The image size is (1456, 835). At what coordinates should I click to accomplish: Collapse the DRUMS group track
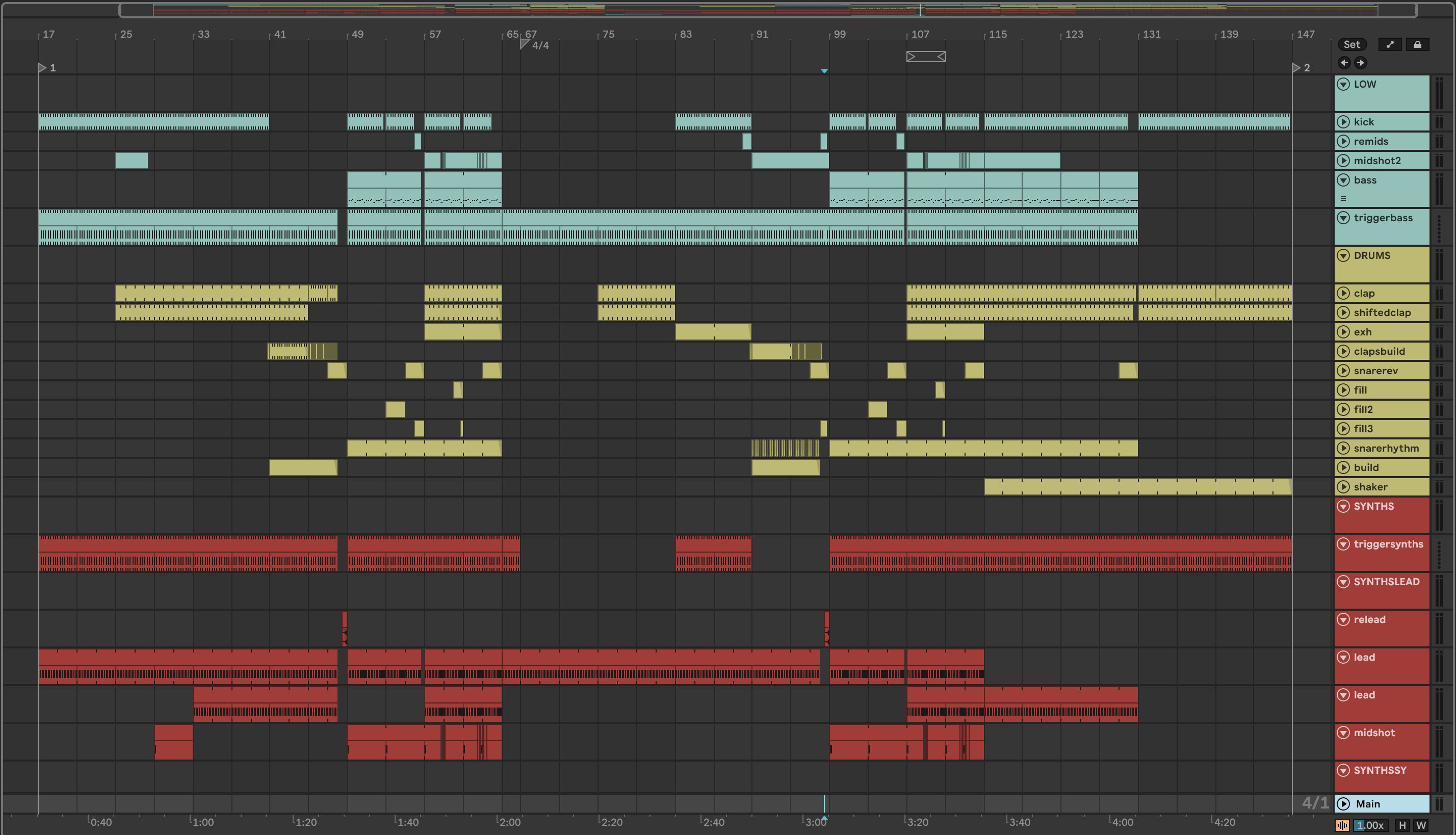1344,255
